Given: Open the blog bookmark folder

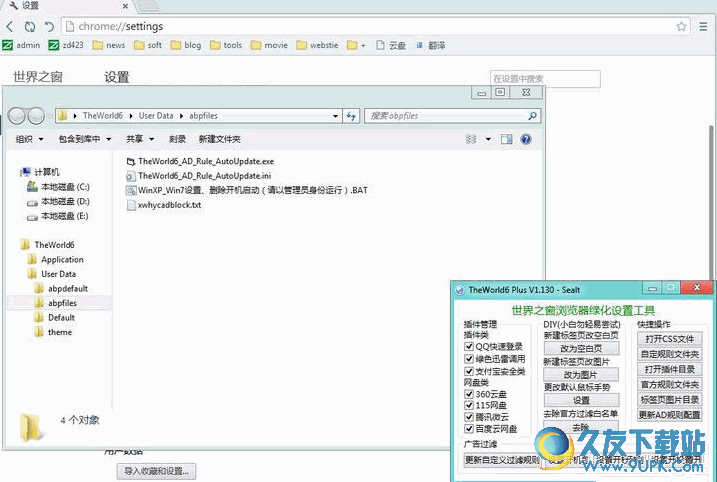Looking at the screenshot, I should [x=186, y=45].
